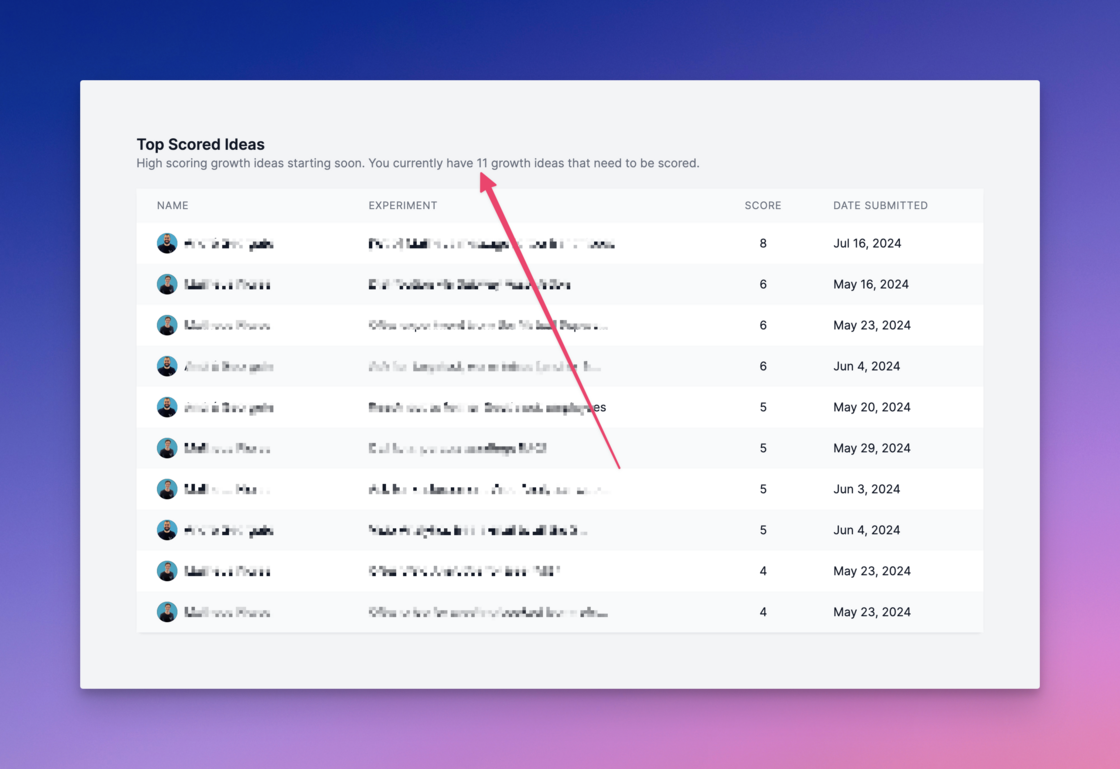Click submitter name in Jul 16, 2024 row
Screen dimensions: 1120x769
(229, 244)
